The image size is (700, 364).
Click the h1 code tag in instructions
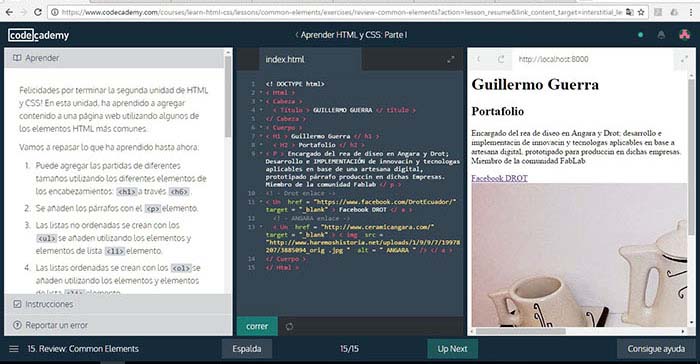[126, 192]
